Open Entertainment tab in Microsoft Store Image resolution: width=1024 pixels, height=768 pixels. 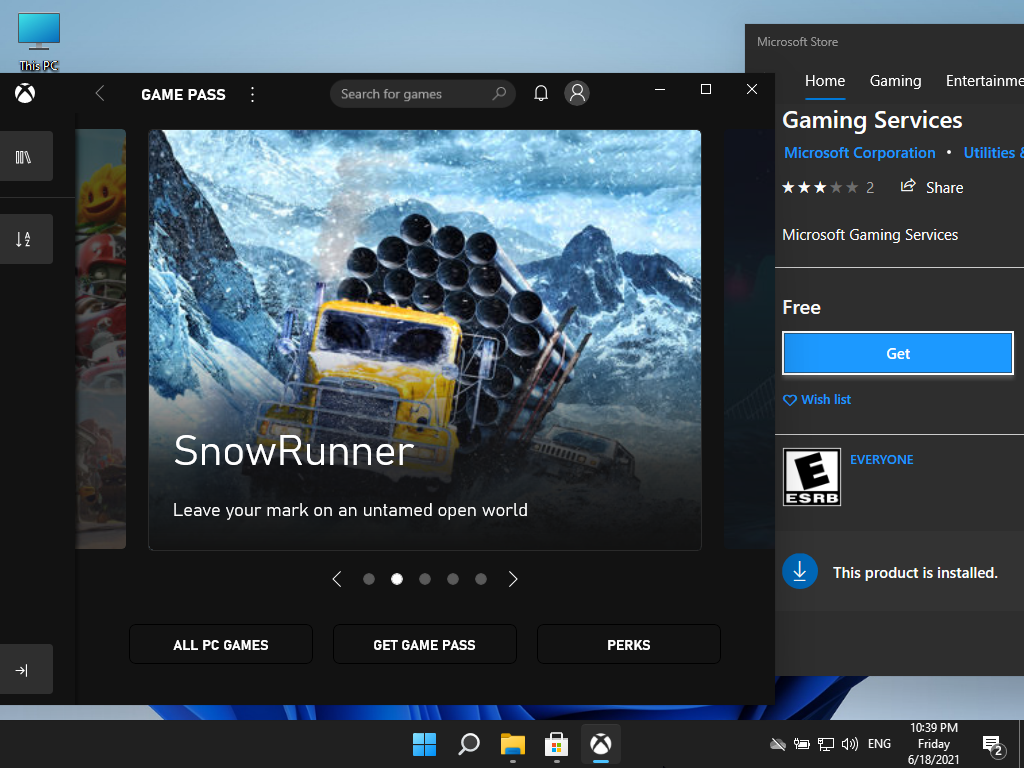[x=984, y=81]
